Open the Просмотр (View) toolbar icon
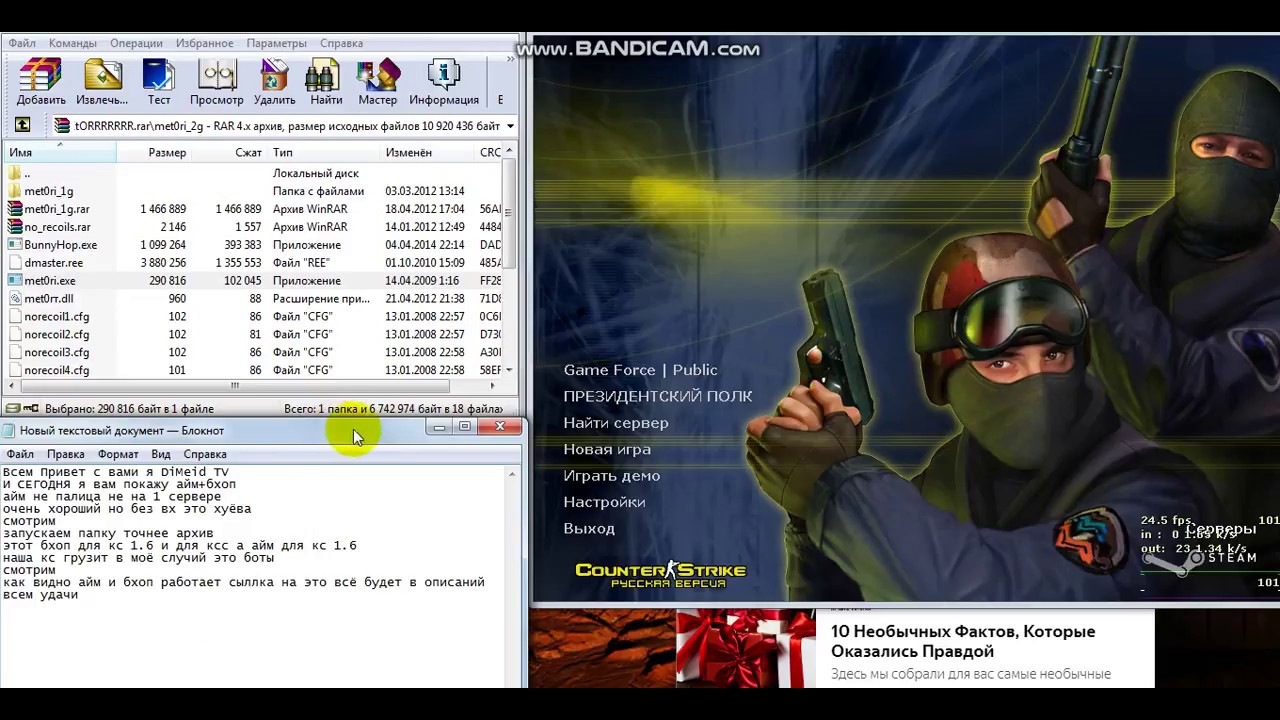The width and height of the screenshot is (1280, 720). click(217, 82)
